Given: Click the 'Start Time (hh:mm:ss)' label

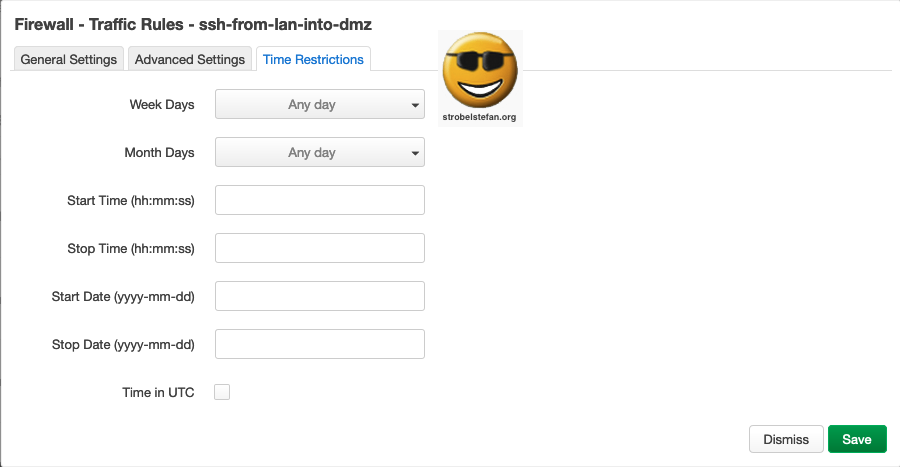Looking at the screenshot, I should [131, 200].
